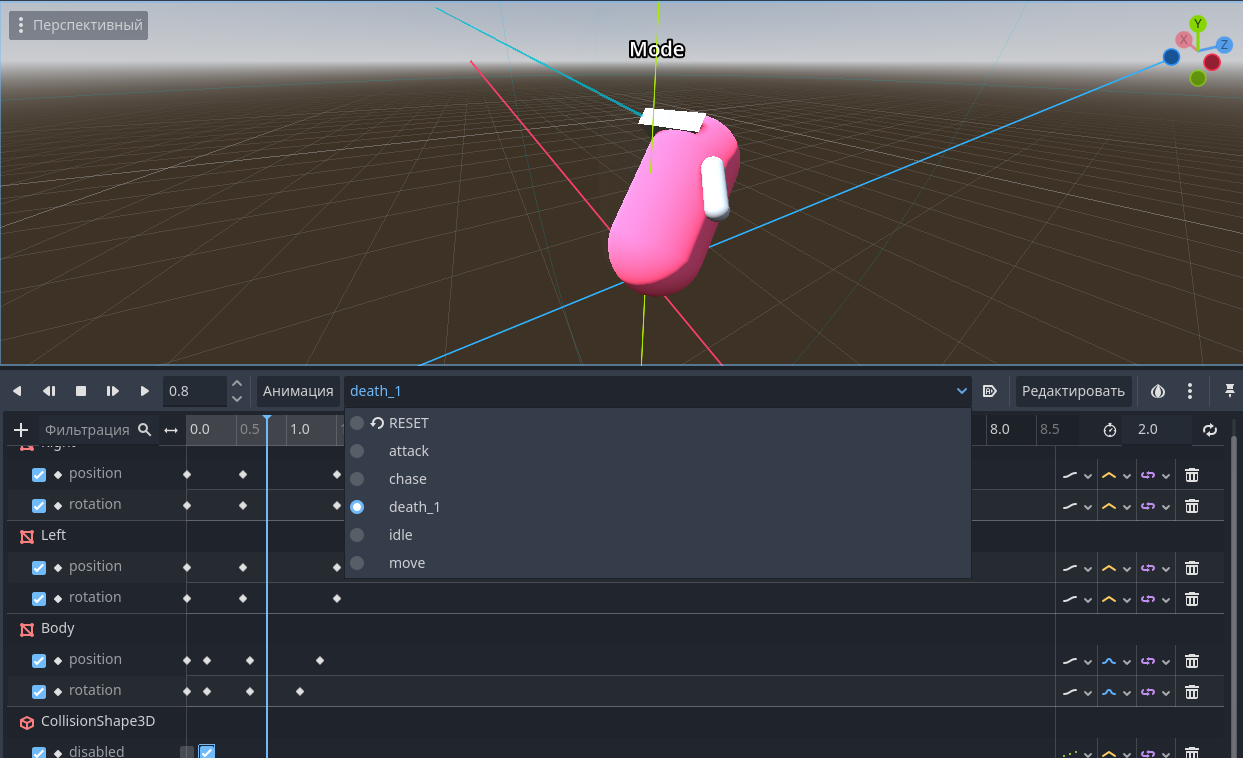This screenshot has height=758, width=1243.
Task: Click the animation length field showing 2.0
Action: pos(1155,430)
